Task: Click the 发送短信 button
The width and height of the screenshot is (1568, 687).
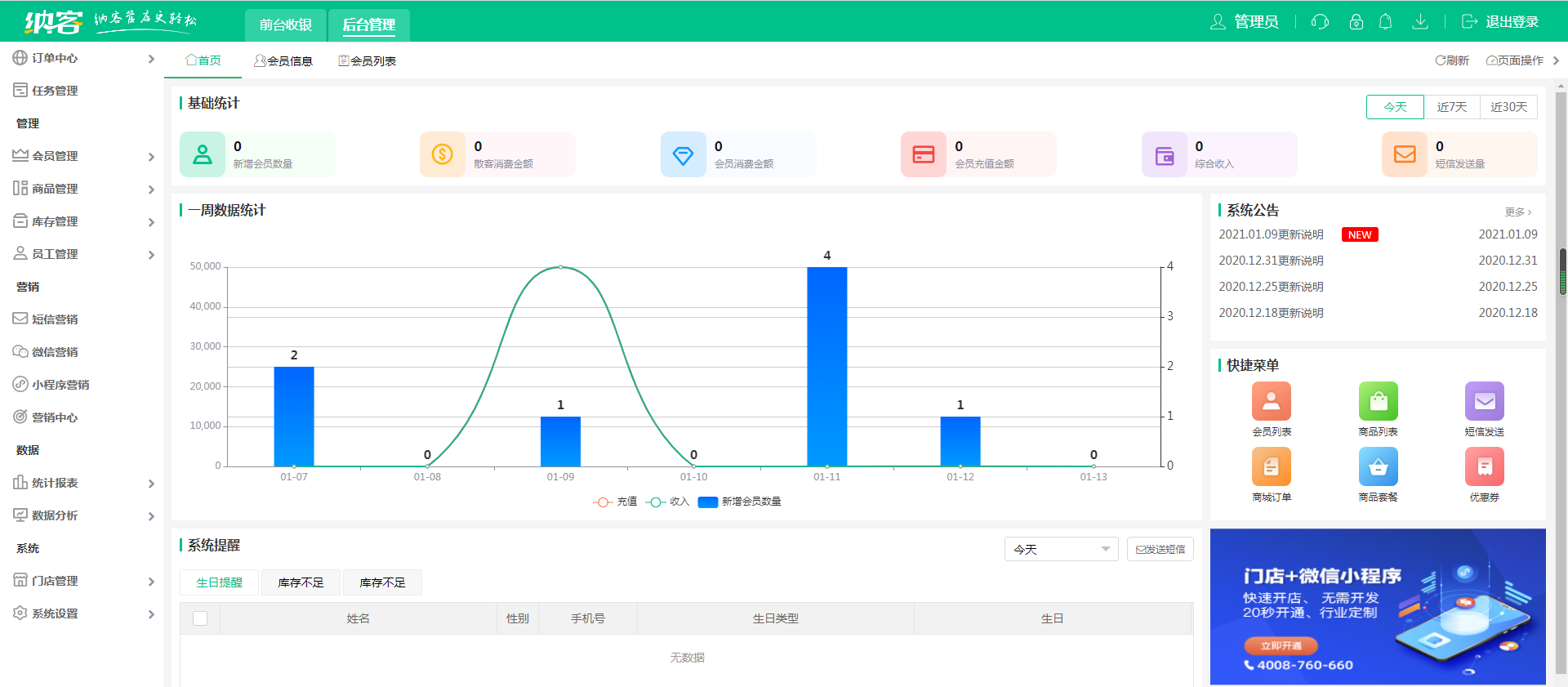Action: coord(1160,550)
